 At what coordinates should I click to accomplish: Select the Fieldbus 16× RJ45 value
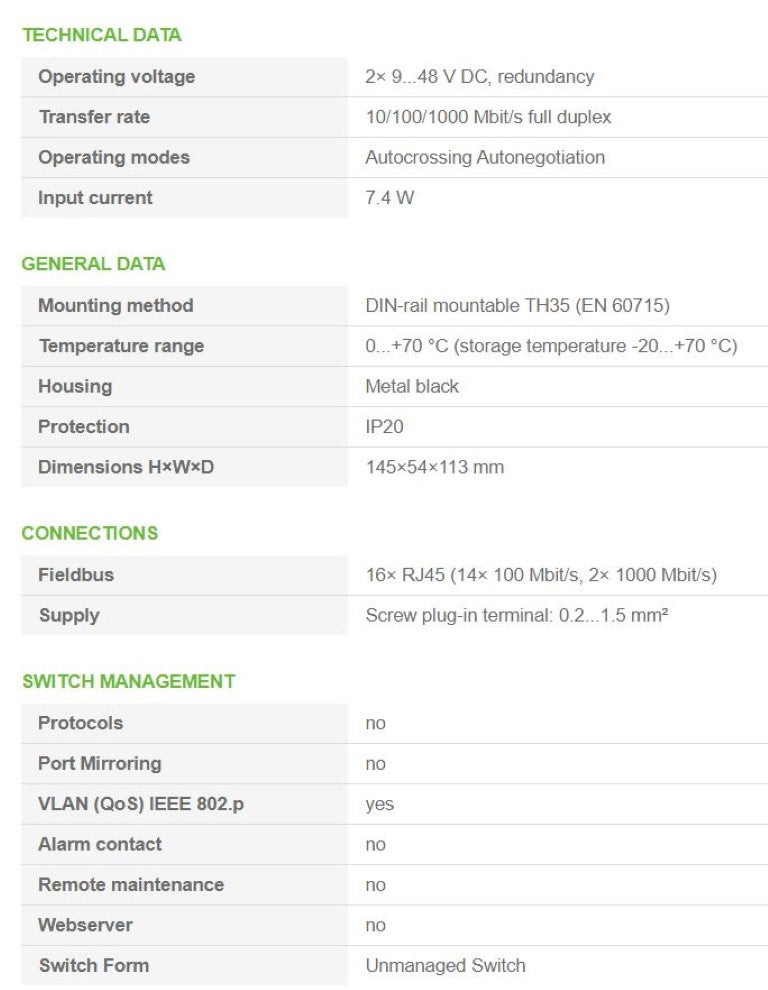coord(540,575)
